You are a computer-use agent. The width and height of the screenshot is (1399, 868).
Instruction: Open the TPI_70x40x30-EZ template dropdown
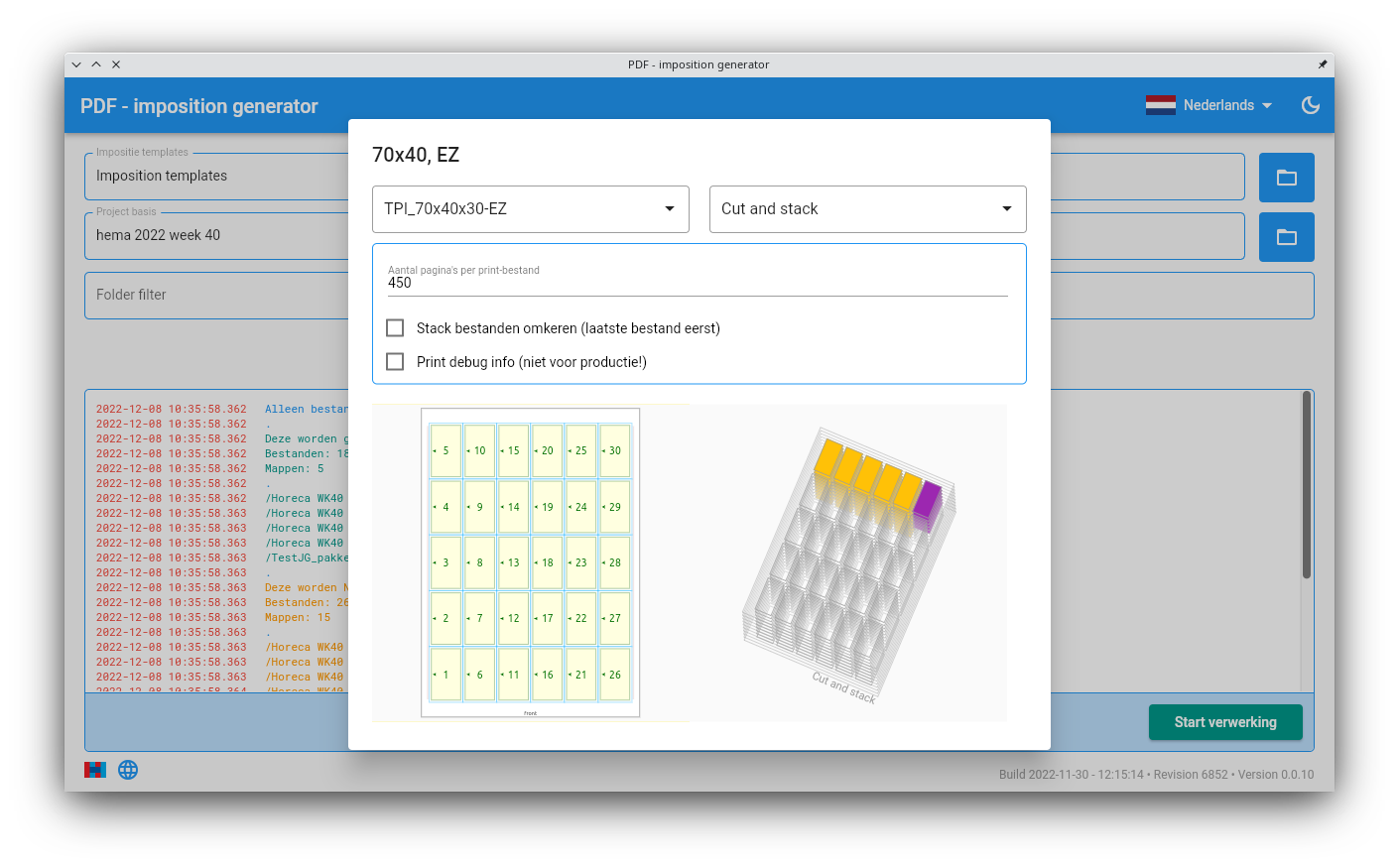tap(530, 209)
